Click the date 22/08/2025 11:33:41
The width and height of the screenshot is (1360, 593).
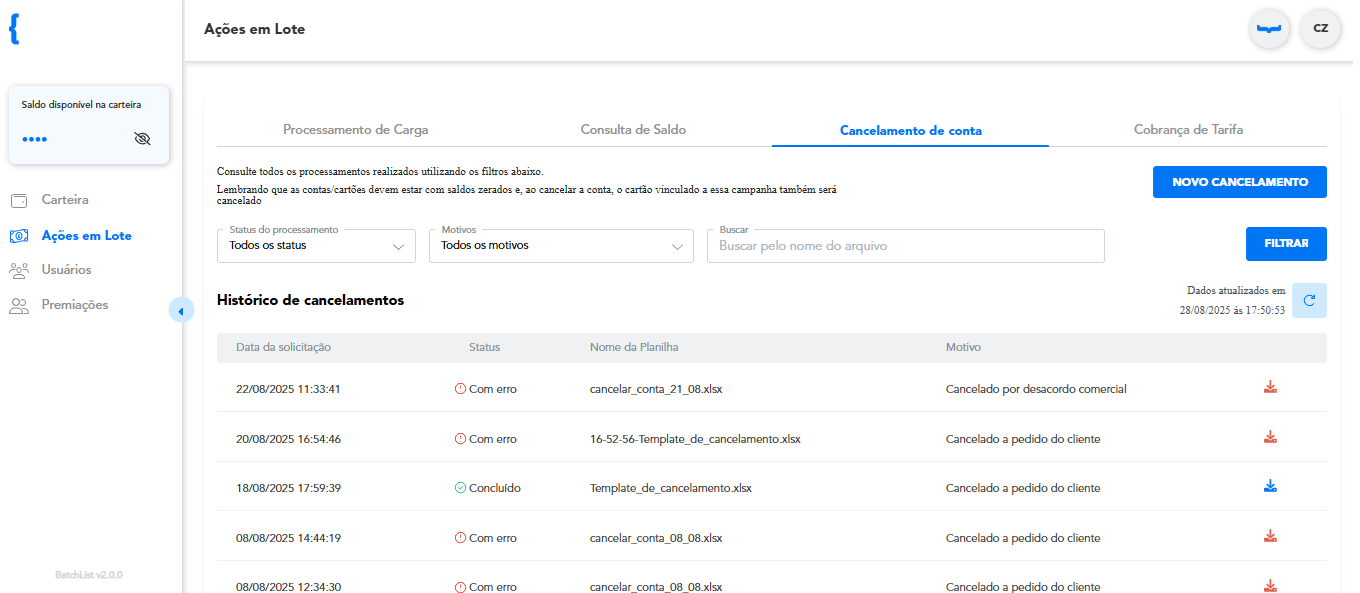tap(288, 389)
